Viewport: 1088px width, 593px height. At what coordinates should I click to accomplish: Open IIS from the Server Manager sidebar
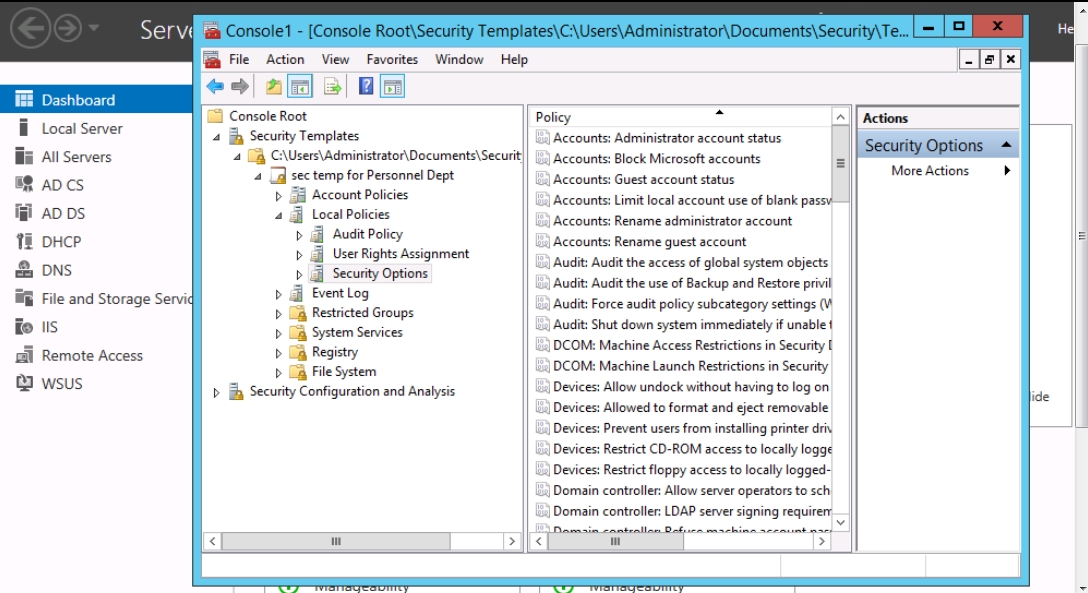[49, 327]
